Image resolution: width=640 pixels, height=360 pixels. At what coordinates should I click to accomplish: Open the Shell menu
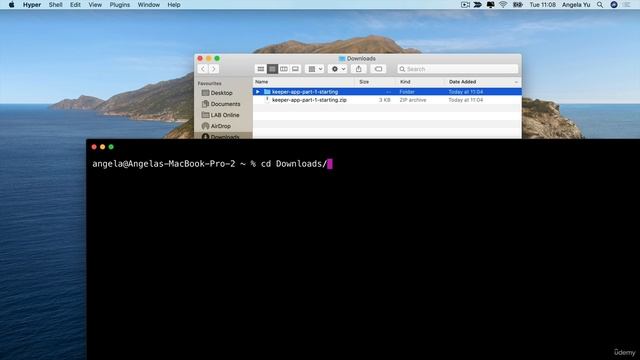56,5
